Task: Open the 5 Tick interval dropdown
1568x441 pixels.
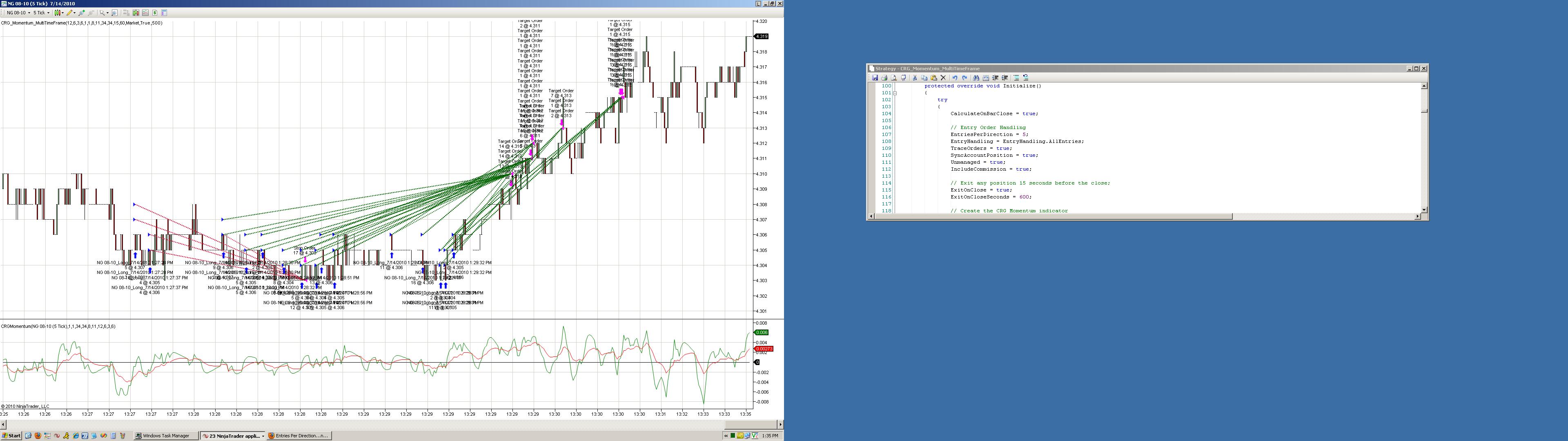Action: point(48,13)
